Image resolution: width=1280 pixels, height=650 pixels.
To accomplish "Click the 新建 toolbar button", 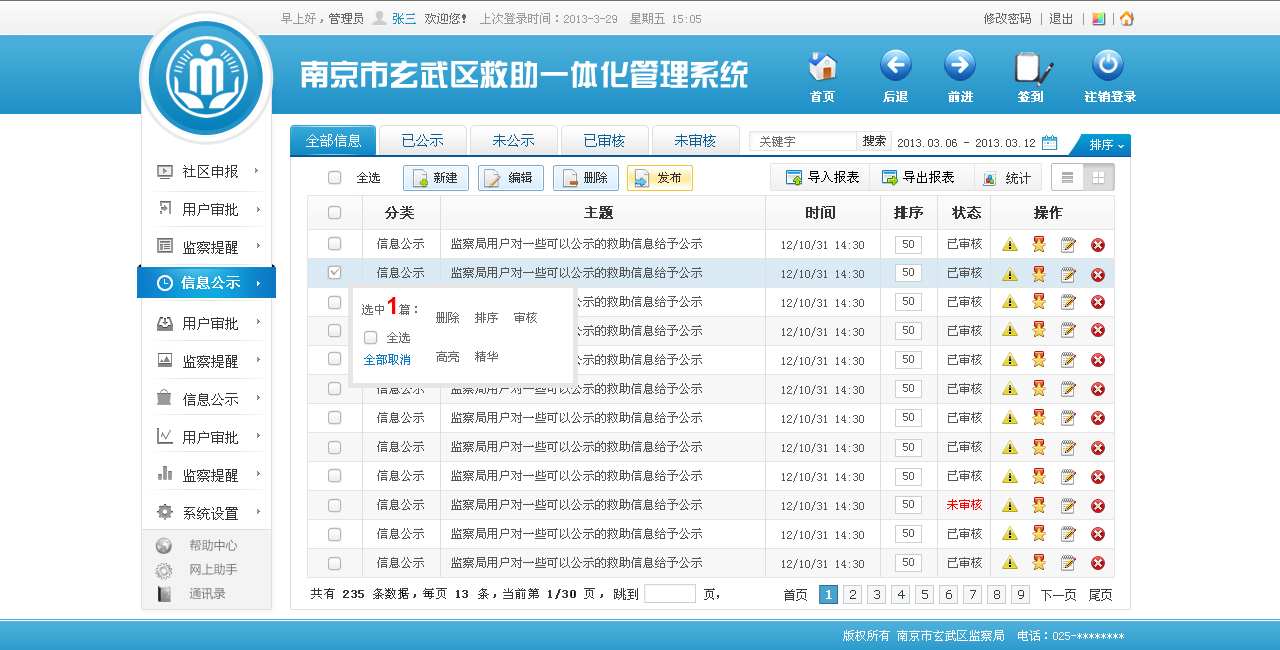I will click(436, 178).
